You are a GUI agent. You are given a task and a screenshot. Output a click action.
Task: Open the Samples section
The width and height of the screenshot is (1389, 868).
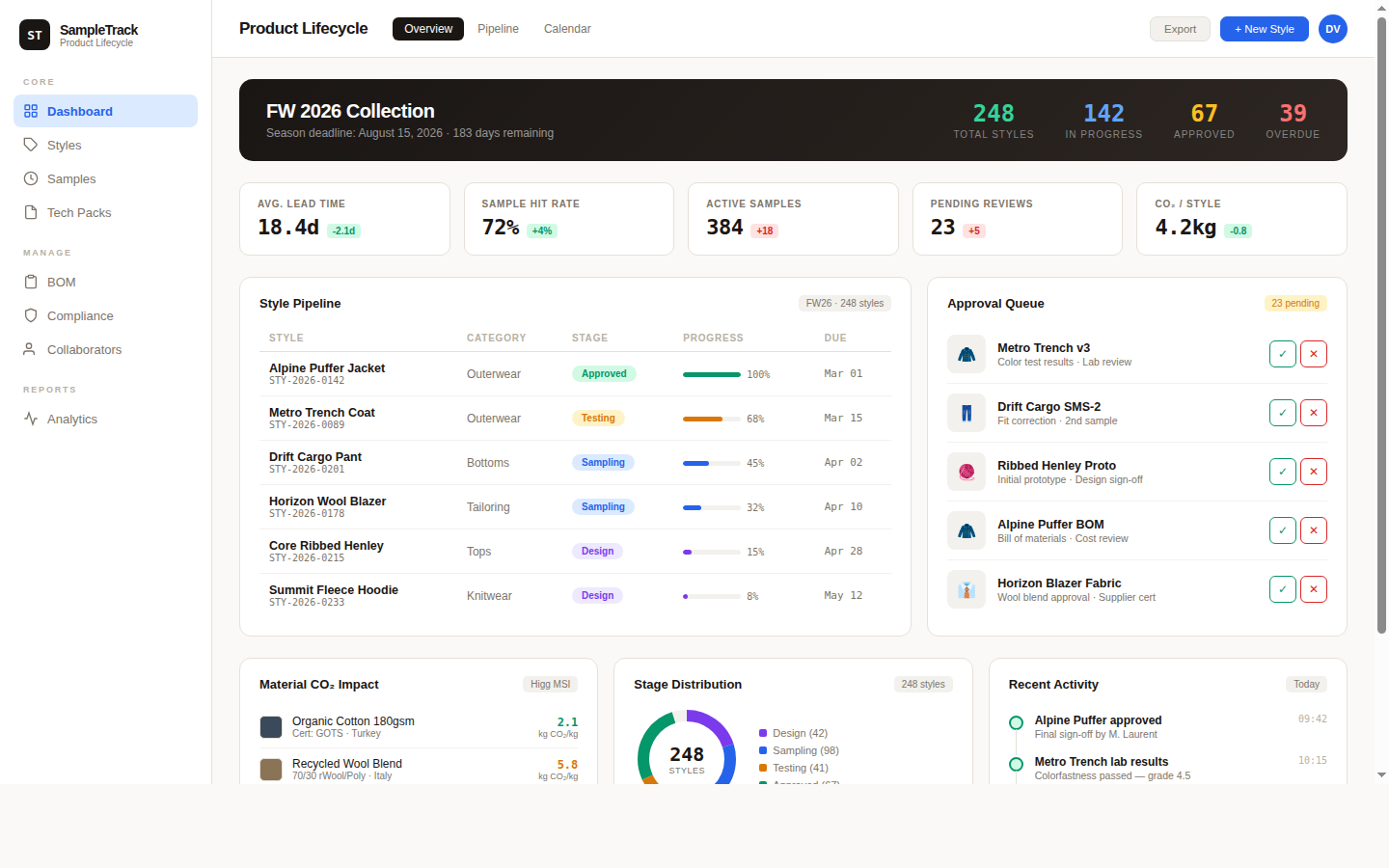(x=105, y=178)
